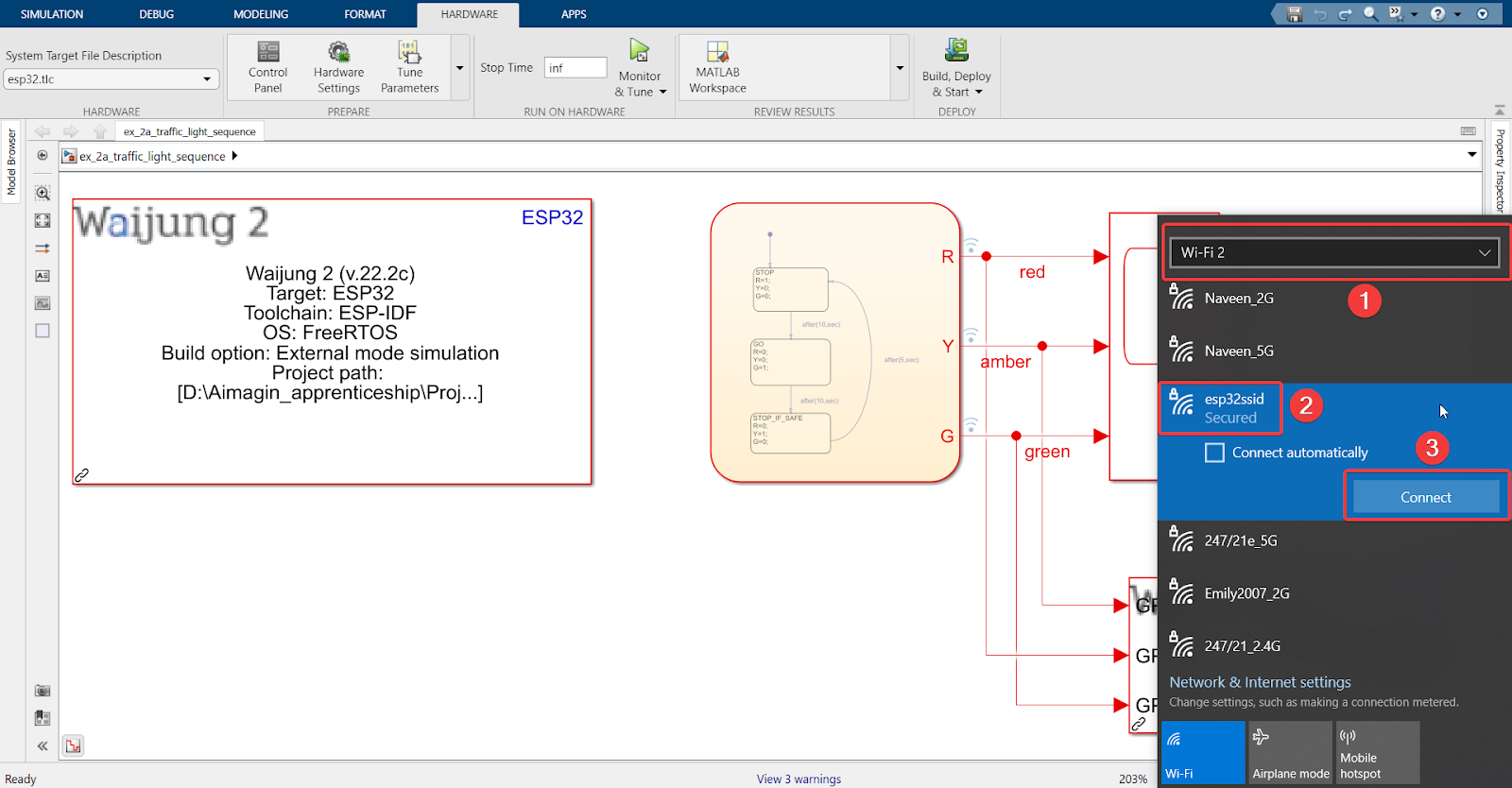The width and height of the screenshot is (1512, 788).
Task: Go up to the parent system
Action: tap(100, 131)
